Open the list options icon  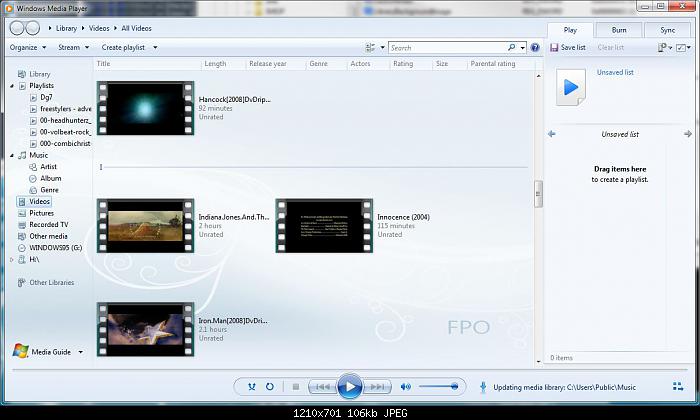pyautogui.click(x=665, y=47)
